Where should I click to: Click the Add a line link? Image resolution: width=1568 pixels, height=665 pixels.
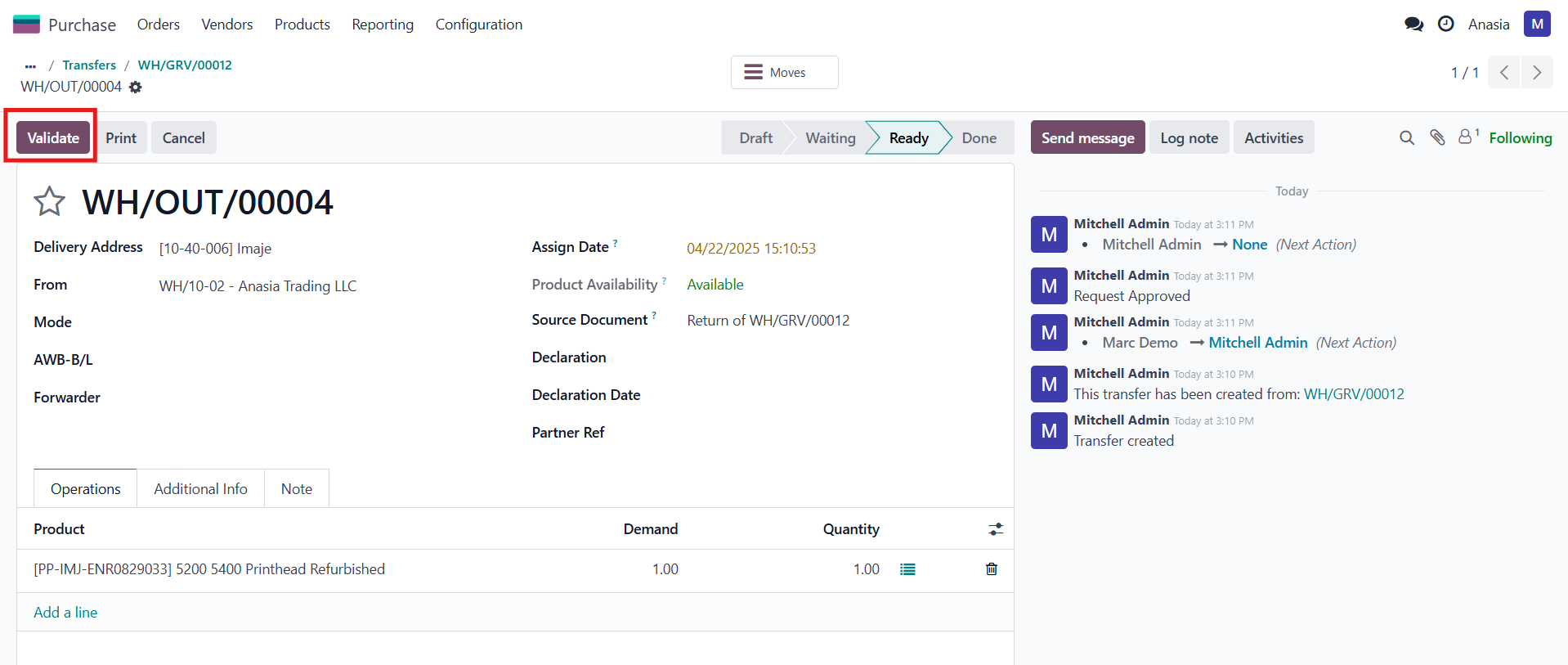[65, 612]
